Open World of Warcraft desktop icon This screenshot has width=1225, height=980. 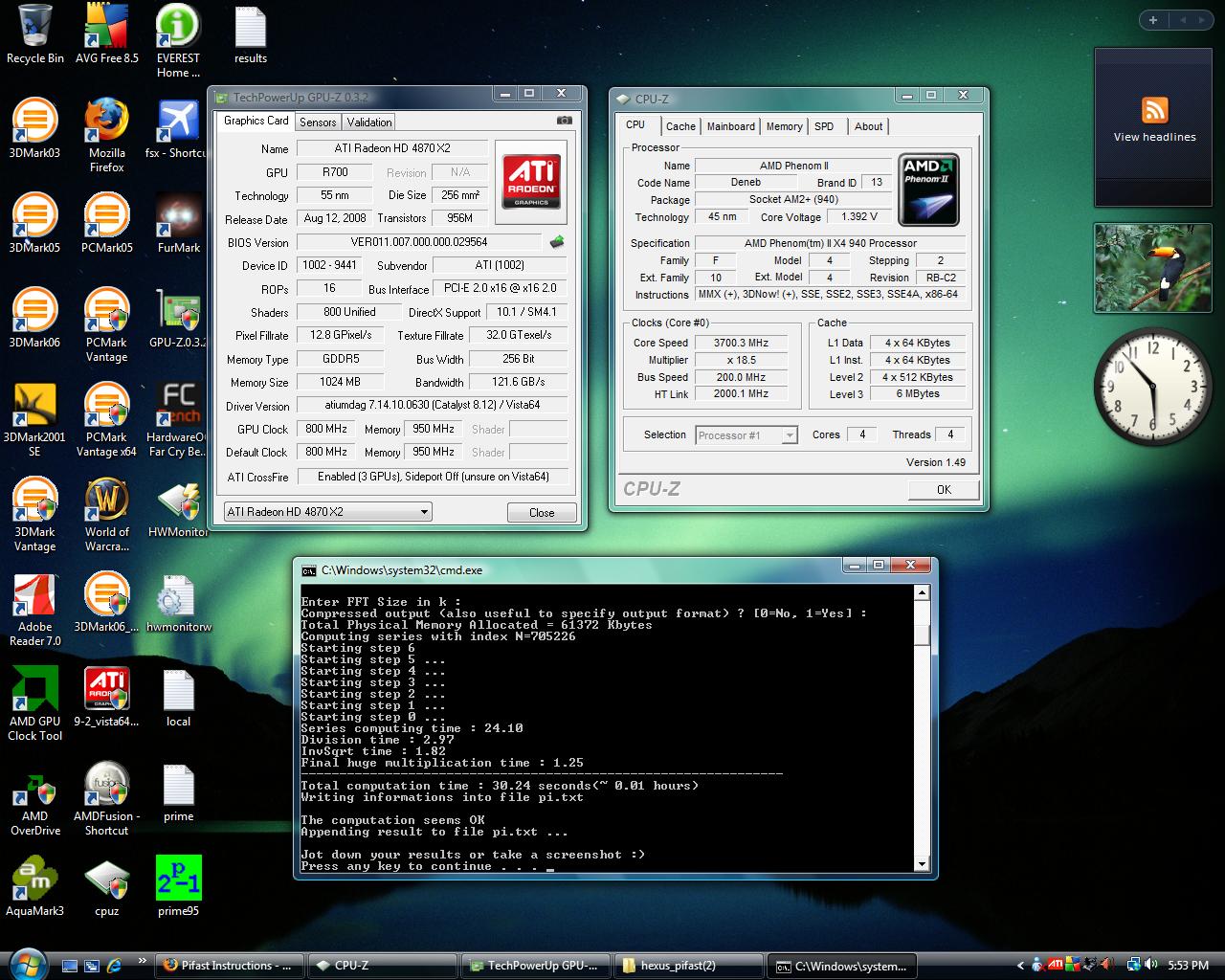[106, 515]
